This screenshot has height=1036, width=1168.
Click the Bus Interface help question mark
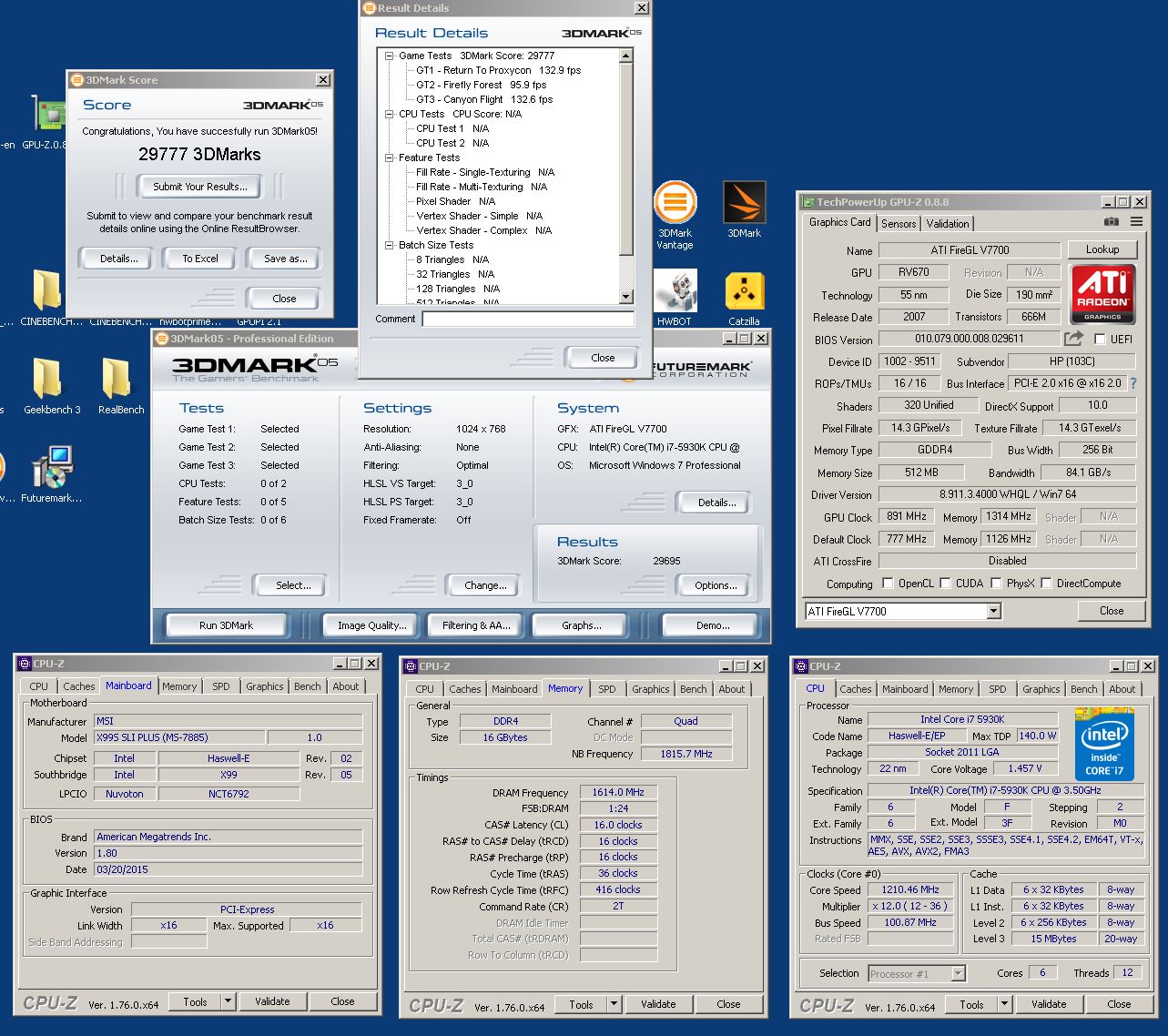(1133, 383)
